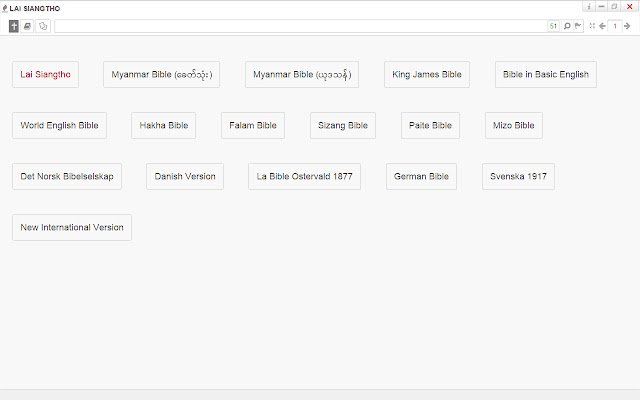The width and height of the screenshot is (640, 400).
Task: Close the Lai Siangtho window
Action: (x=629, y=7)
